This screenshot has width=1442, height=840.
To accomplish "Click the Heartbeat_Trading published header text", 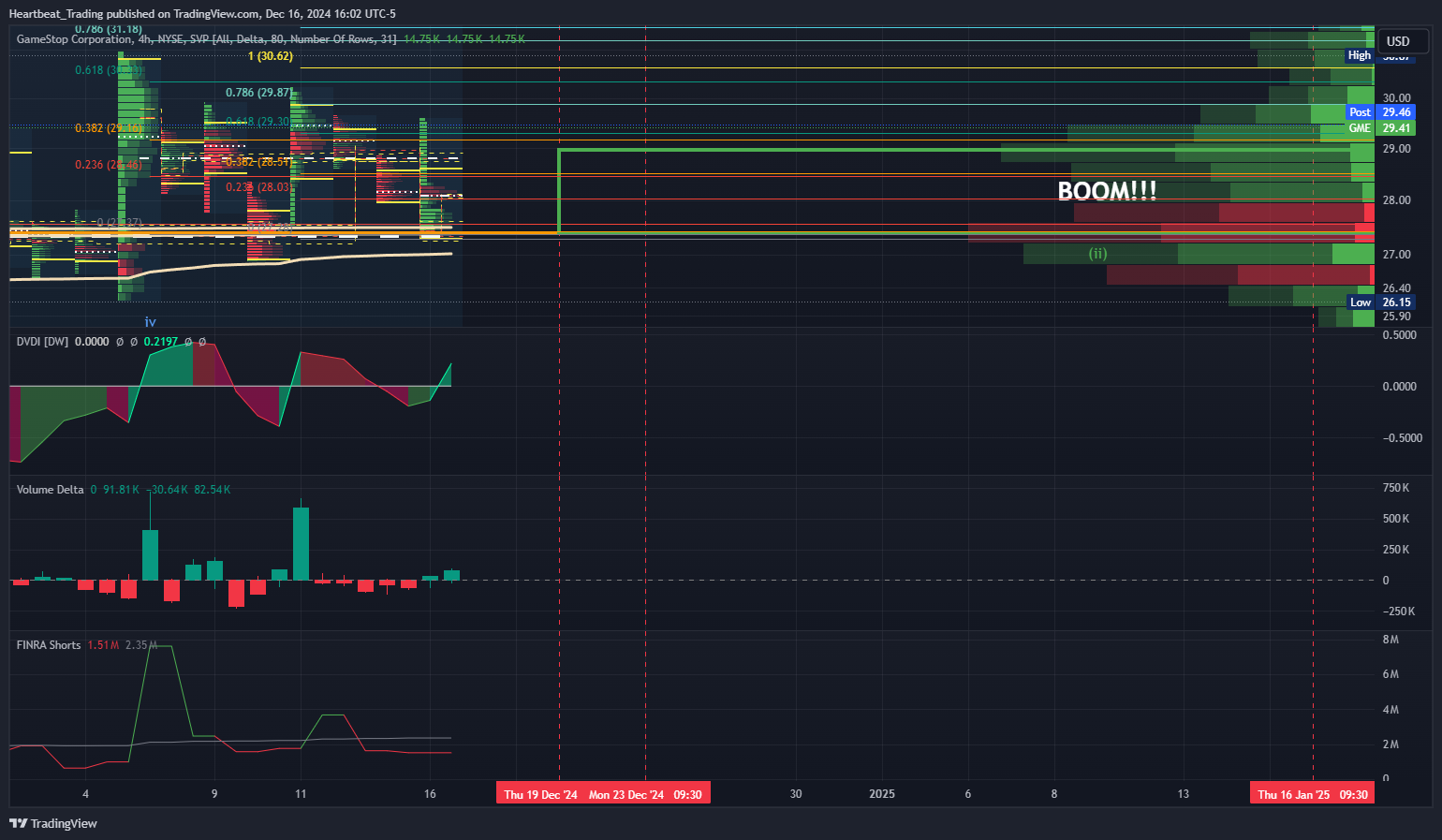I will 202,14.
